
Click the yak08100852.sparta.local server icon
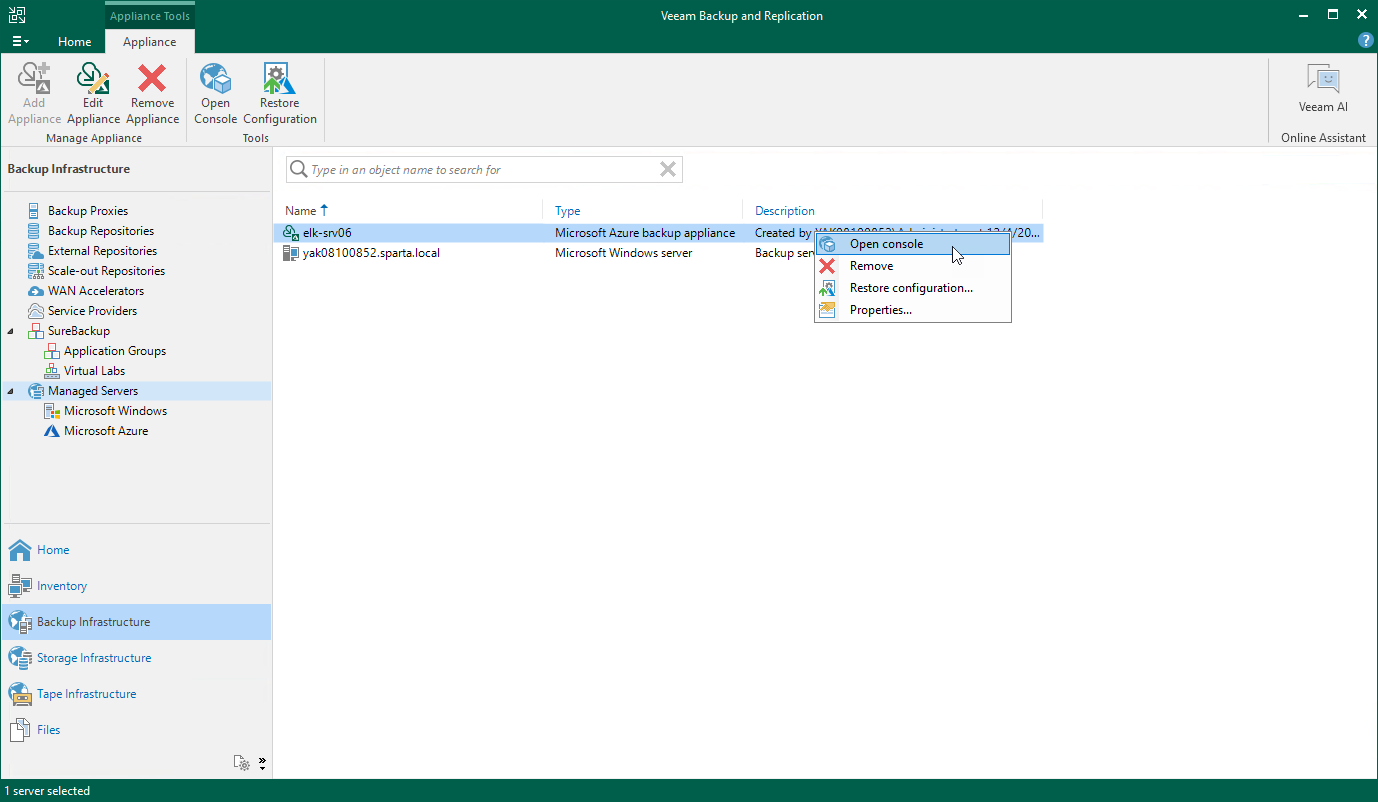(291, 253)
